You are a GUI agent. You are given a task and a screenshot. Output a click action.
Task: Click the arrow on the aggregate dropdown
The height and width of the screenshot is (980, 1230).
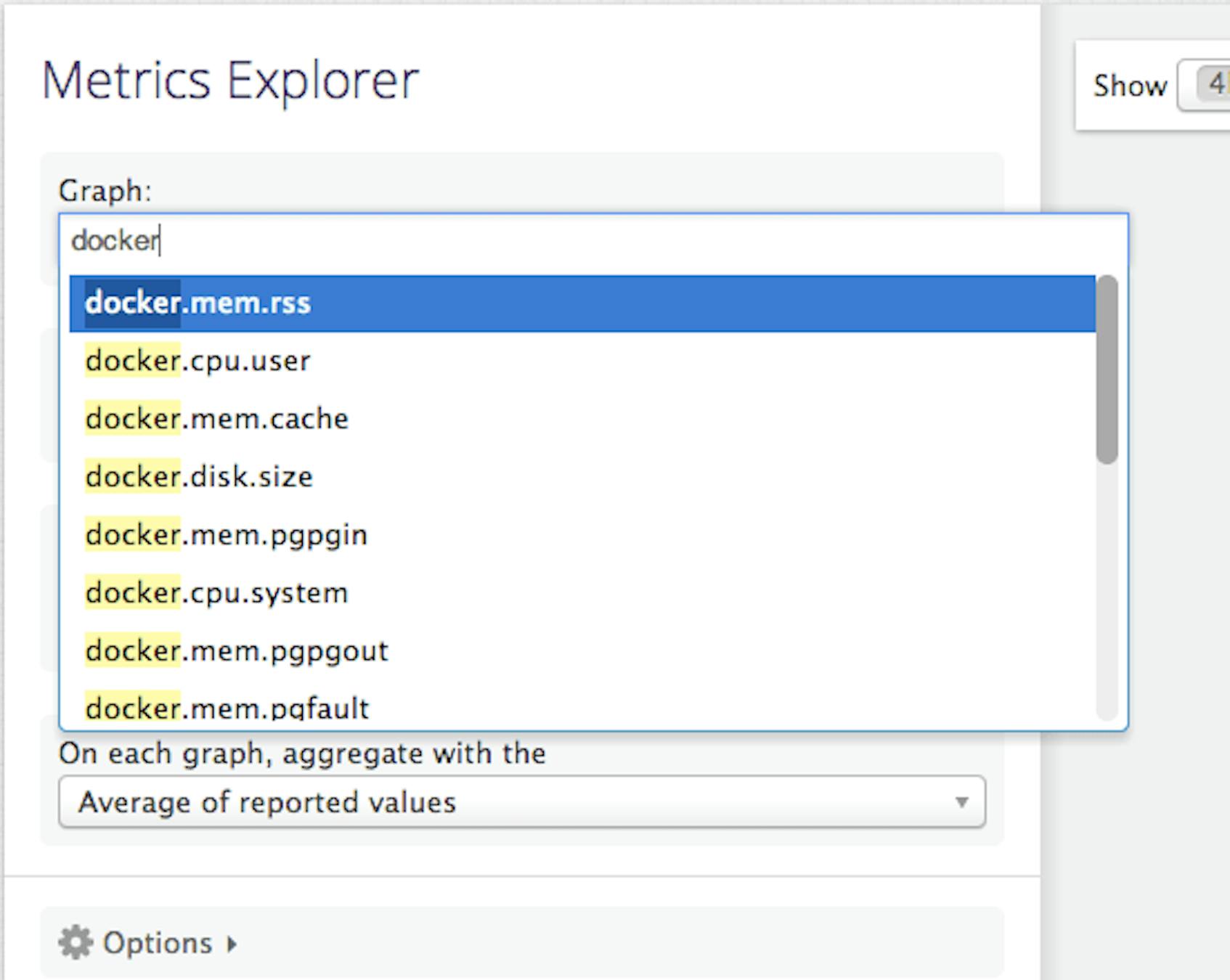pos(961,802)
